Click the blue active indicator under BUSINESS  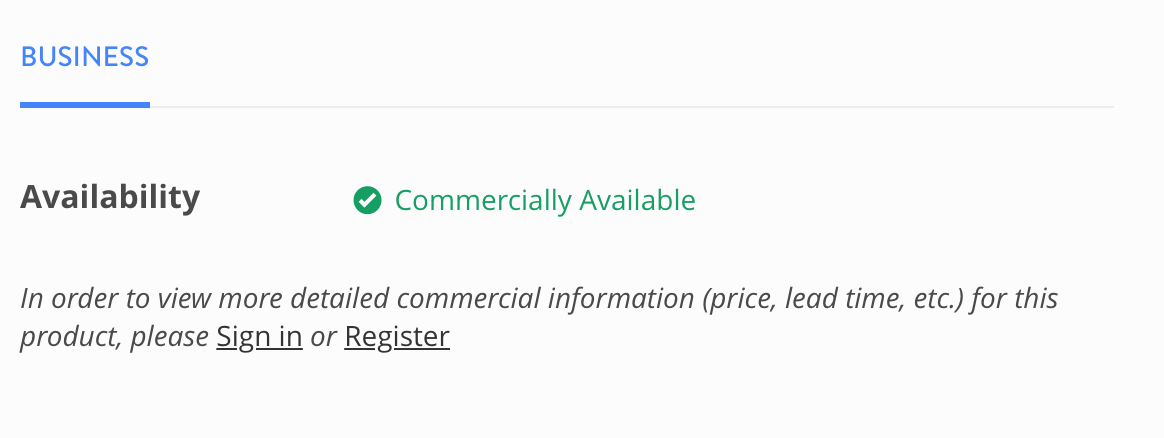coord(85,105)
